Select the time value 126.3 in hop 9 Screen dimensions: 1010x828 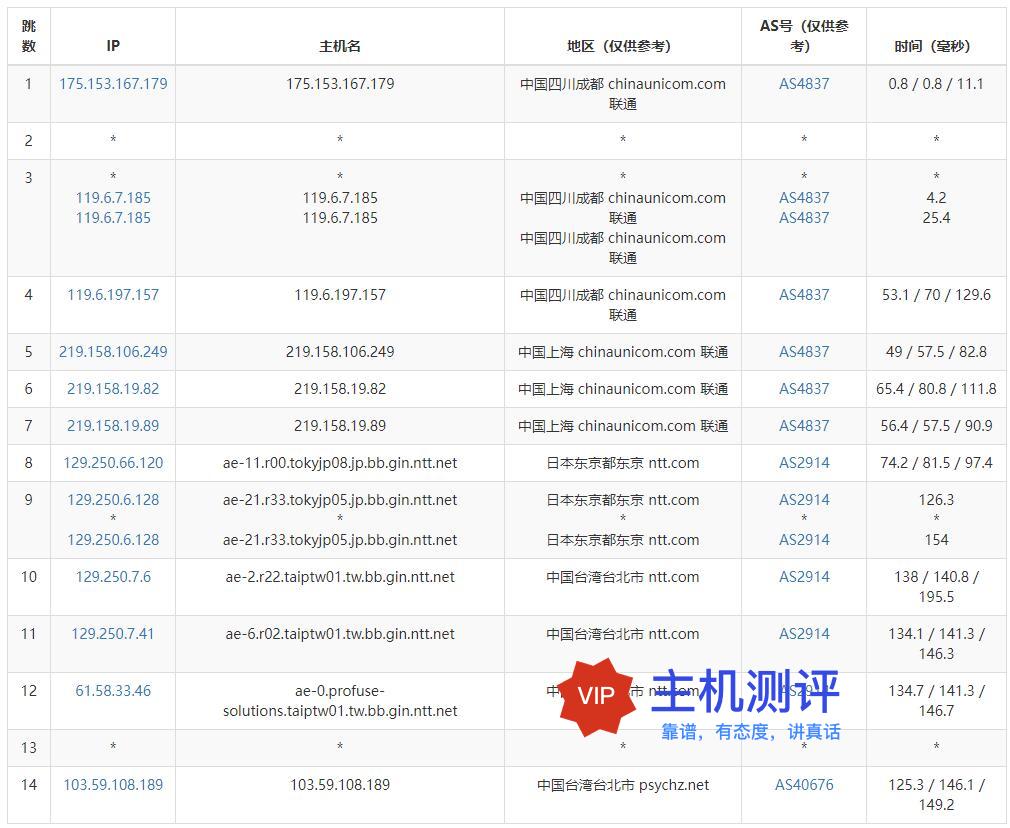(936, 500)
